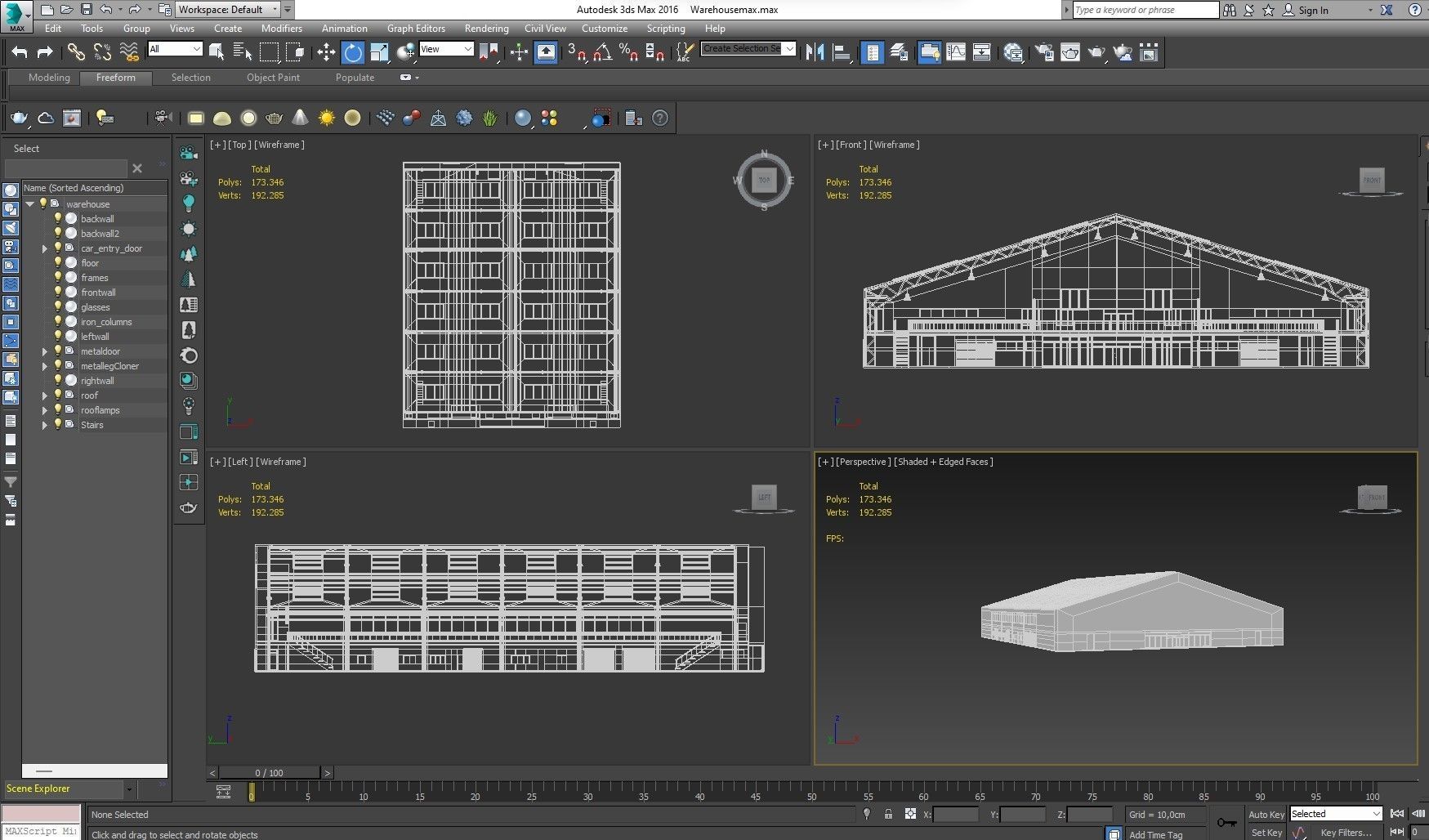Click the Redo arrow in main toolbar

coord(45,52)
